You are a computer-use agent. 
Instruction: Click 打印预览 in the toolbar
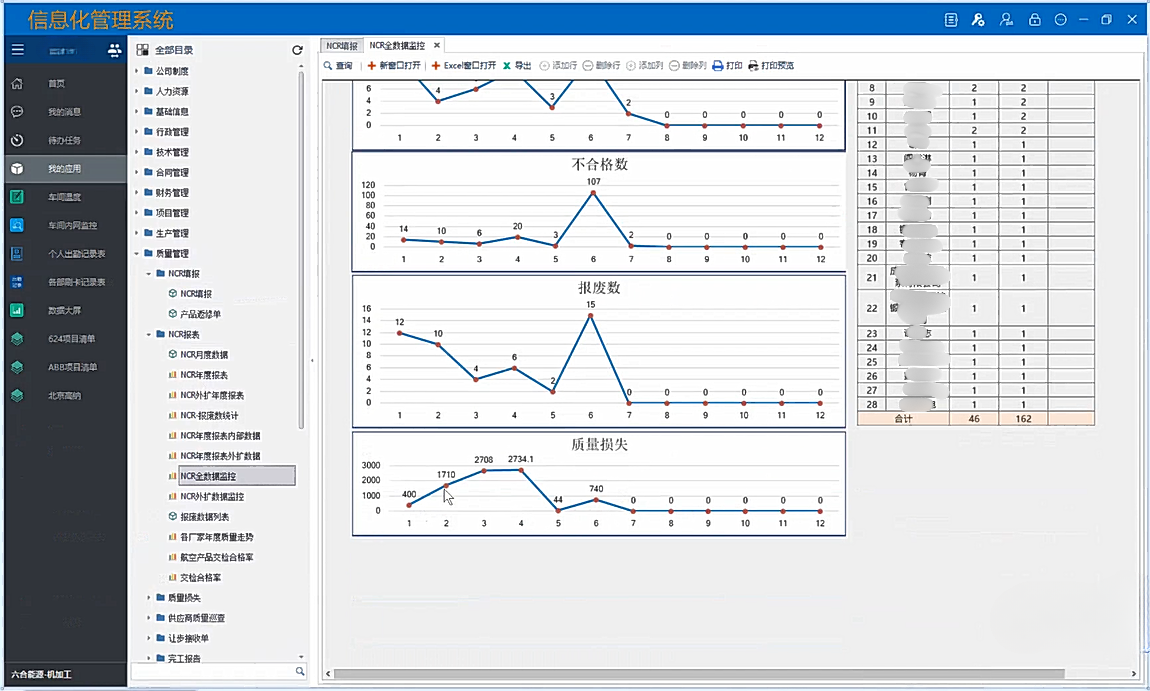[x=771, y=66]
